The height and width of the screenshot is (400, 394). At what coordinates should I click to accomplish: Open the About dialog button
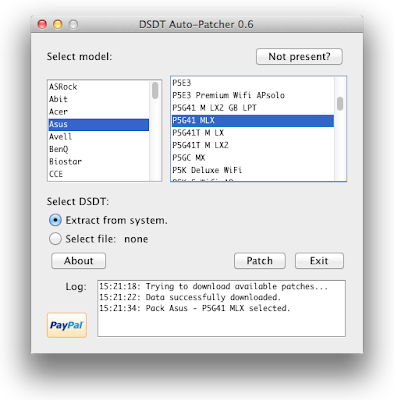(x=79, y=261)
